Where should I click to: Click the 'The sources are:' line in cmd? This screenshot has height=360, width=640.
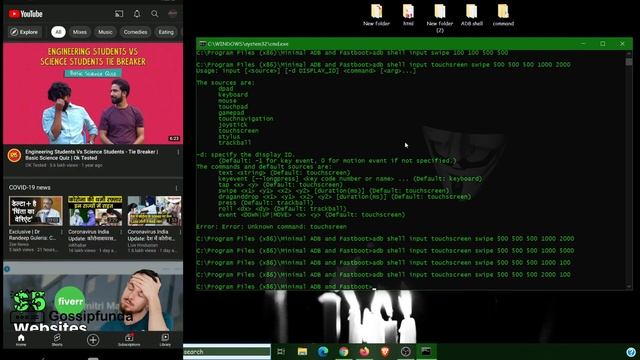coord(225,82)
